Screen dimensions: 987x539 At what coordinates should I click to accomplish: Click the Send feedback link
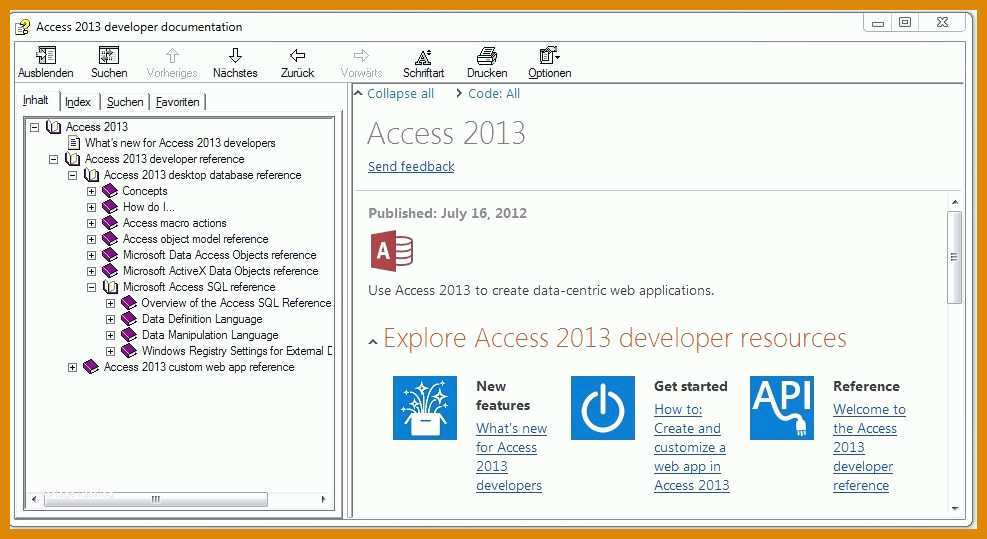click(x=411, y=166)
